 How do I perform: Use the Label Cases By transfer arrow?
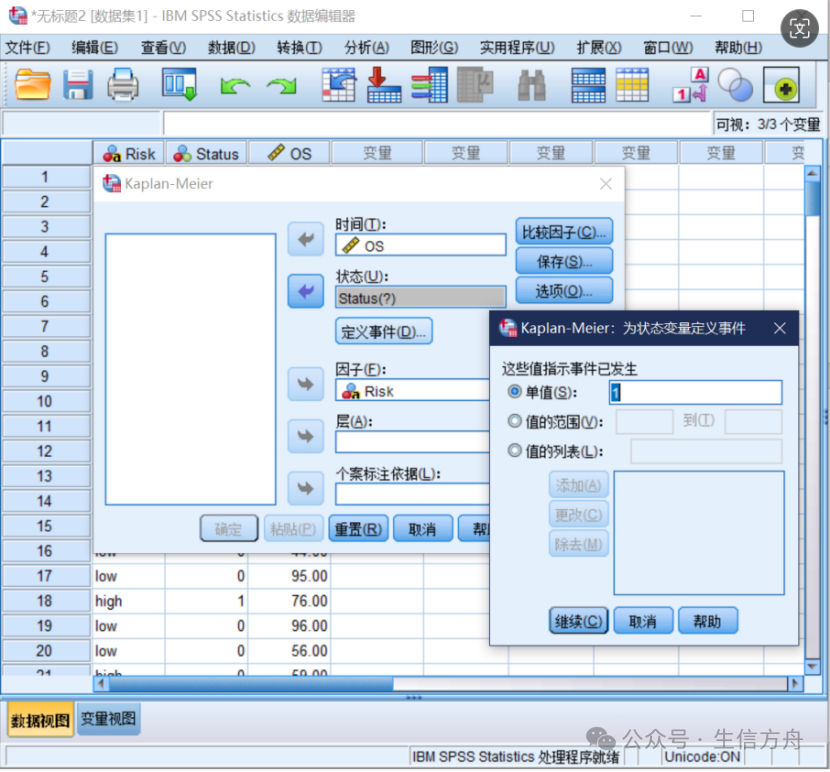(305, 488)
